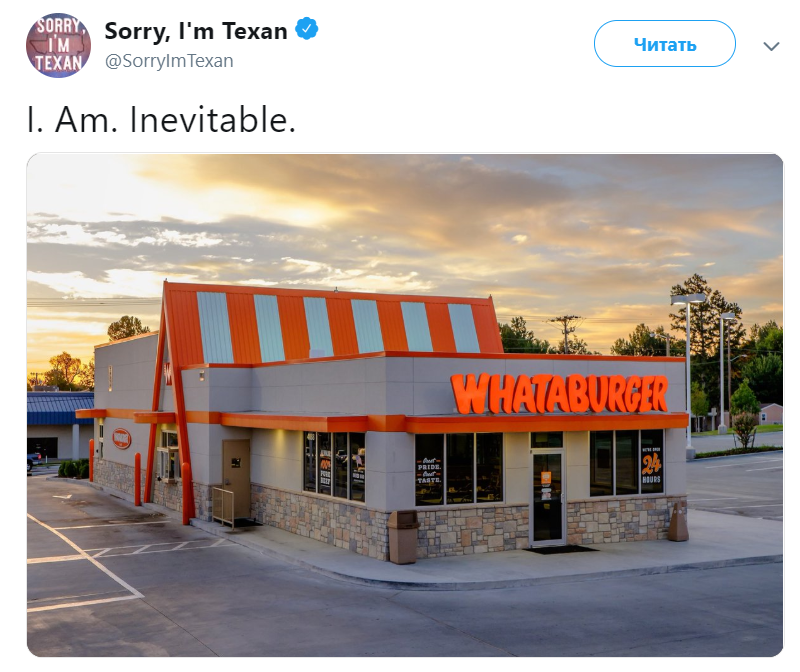Click the blue verified badge
Viewport: 800px width, 672px height.
coord(307,29)
